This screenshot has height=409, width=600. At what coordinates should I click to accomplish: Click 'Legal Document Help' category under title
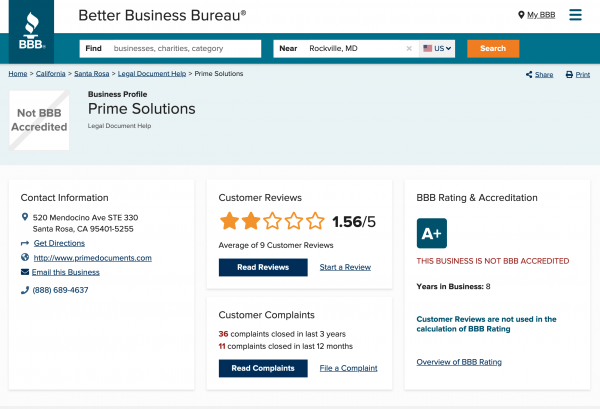[x=119, y=126]
